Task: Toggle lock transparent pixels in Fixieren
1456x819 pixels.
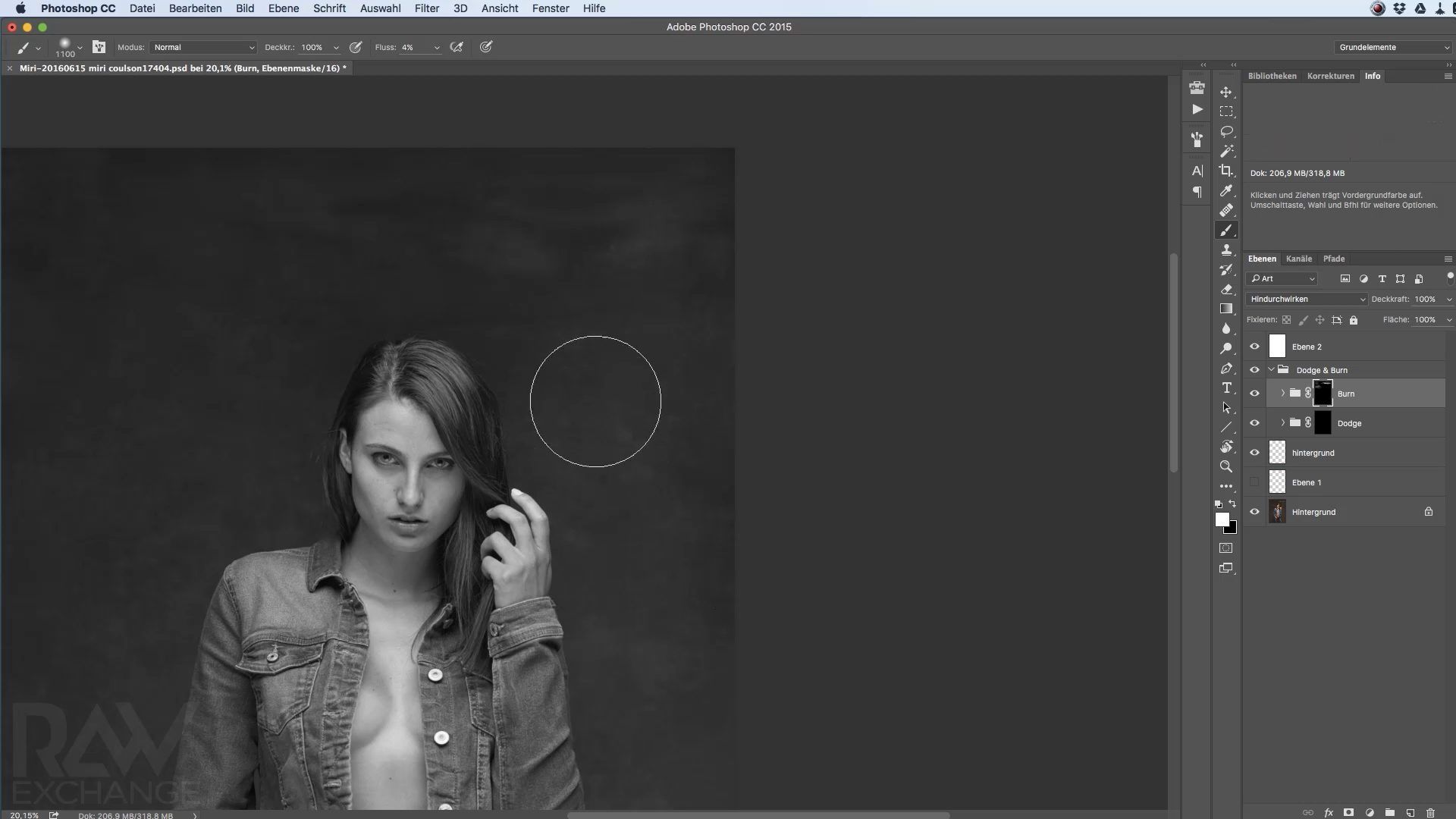Action: (1286, 320)
